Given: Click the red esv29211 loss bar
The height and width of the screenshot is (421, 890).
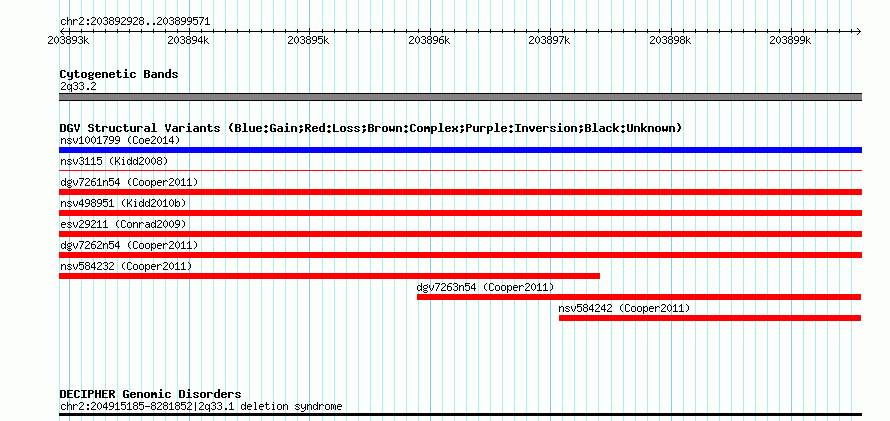Looking at the screenshot, I should 460,234.
